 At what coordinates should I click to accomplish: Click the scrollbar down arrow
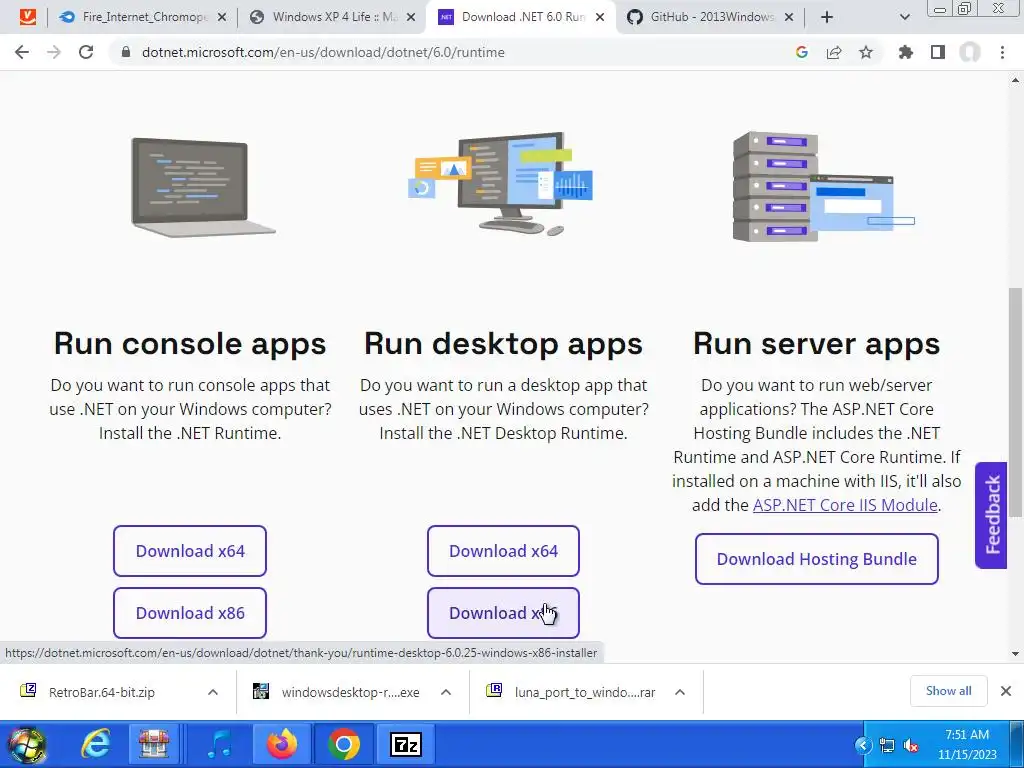pos(1016,654)
